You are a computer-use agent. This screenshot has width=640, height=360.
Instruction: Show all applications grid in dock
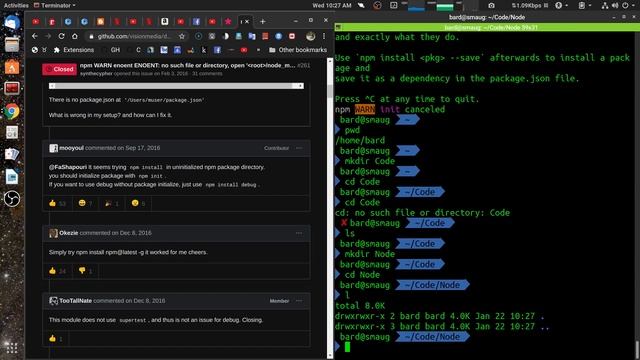(x=11, y=347)
